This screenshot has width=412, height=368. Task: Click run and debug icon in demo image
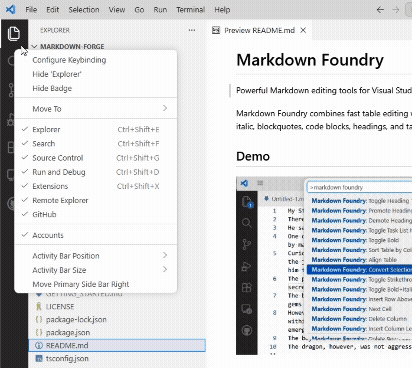point(247,266)
